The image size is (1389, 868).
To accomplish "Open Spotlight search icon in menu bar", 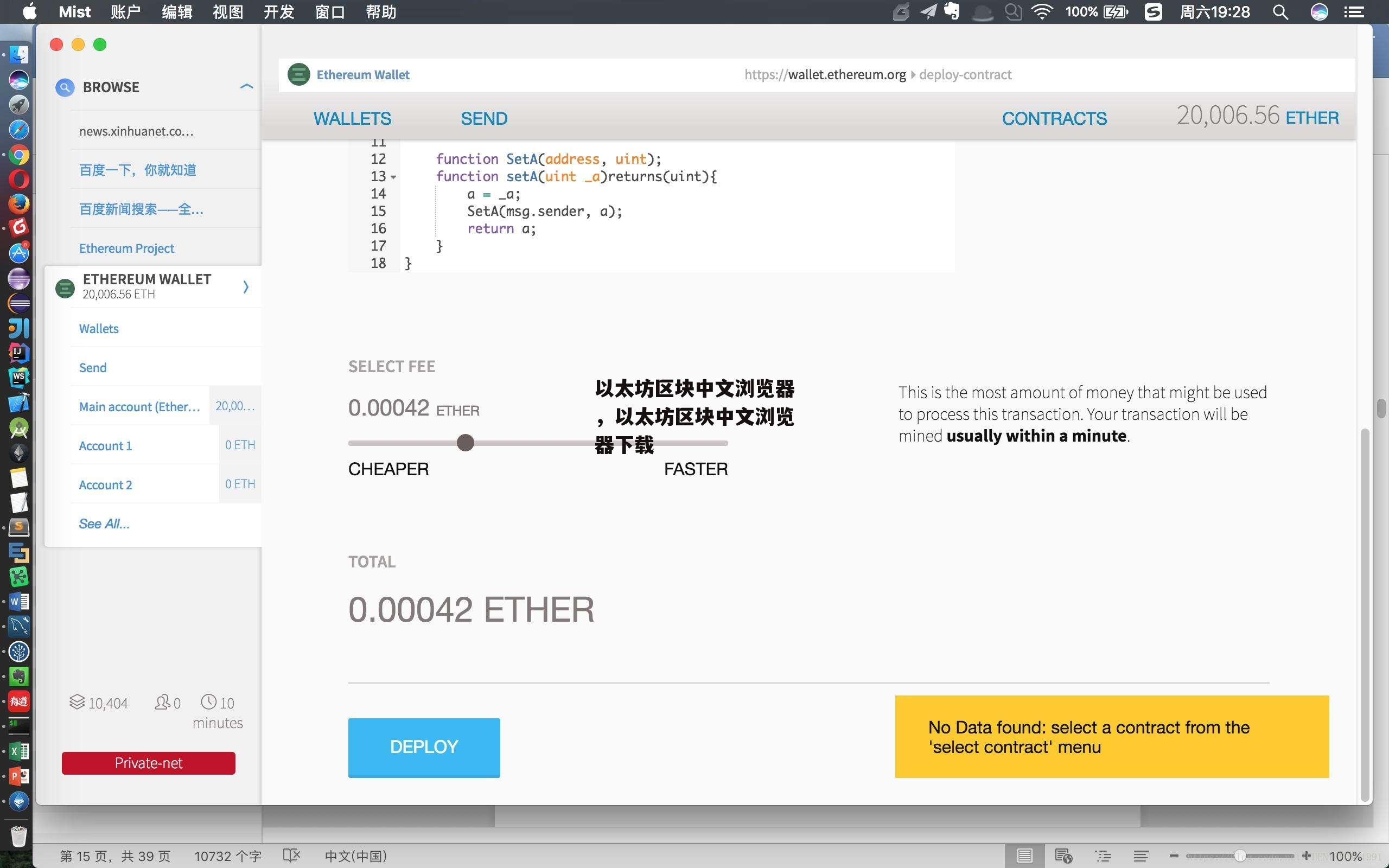I will click(1280, 12).
